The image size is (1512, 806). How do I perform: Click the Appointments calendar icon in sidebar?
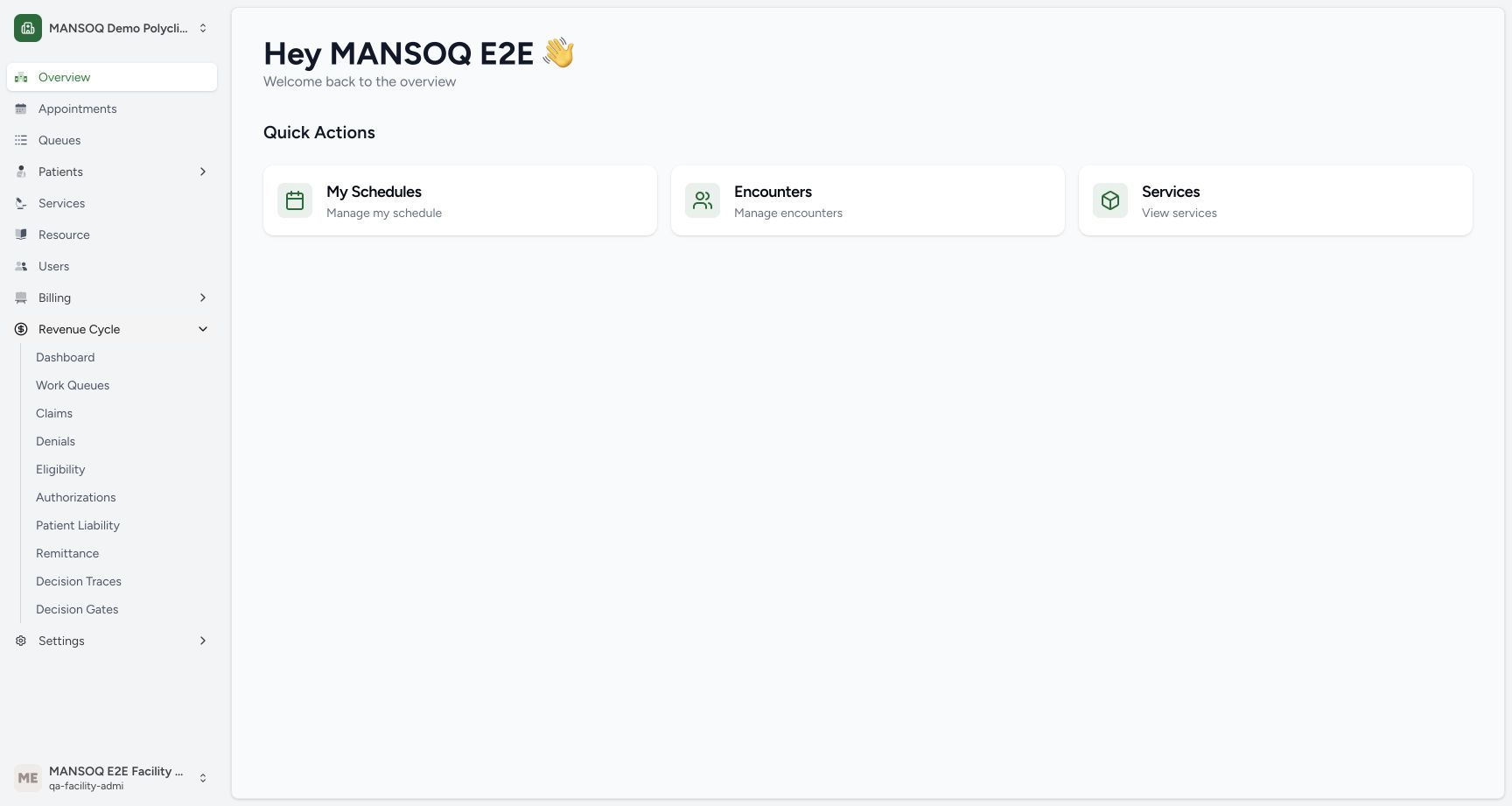21,109
